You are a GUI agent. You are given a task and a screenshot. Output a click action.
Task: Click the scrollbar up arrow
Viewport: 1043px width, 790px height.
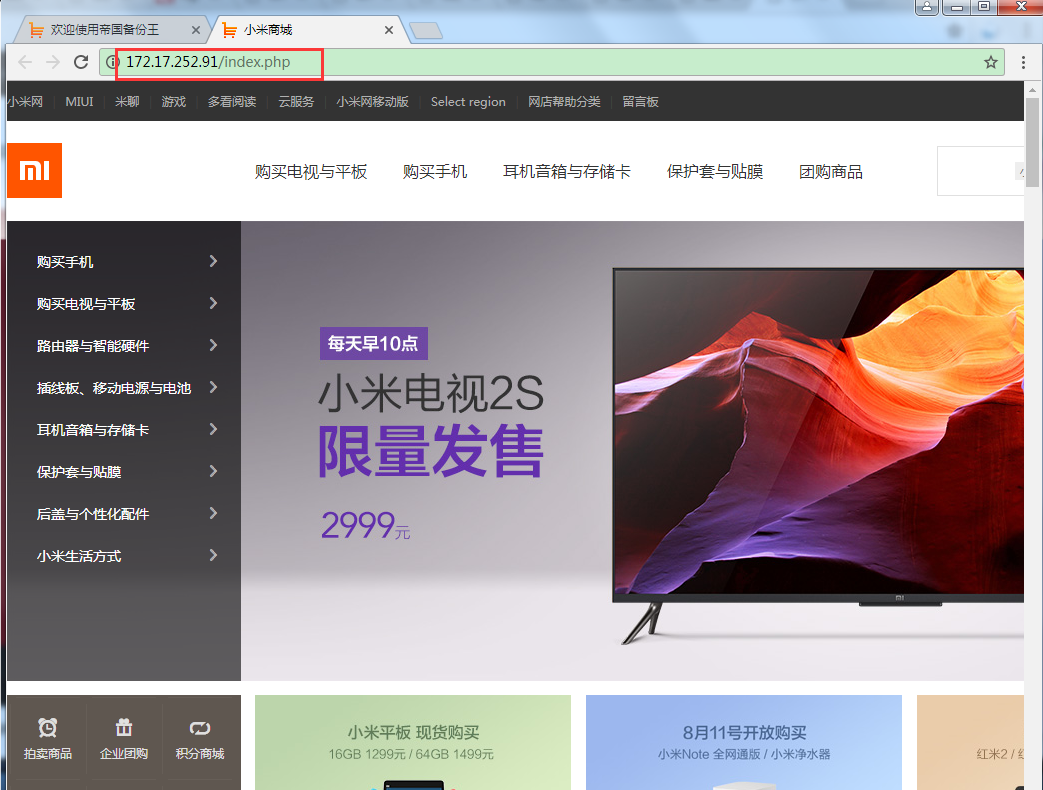1032,89
